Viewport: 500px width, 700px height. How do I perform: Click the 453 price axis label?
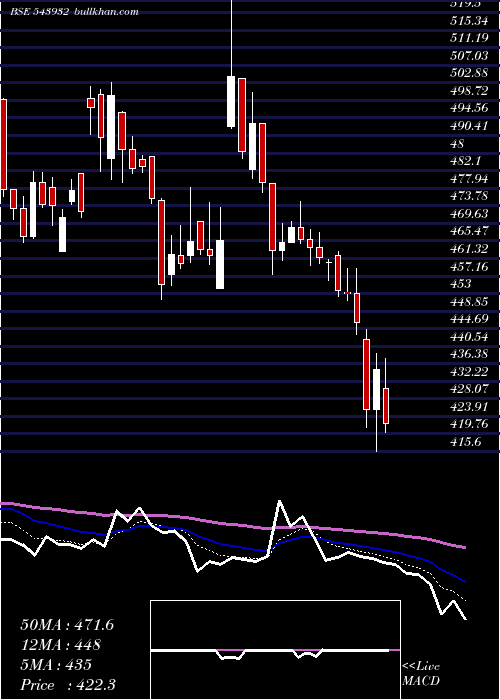tap(461, 284)
